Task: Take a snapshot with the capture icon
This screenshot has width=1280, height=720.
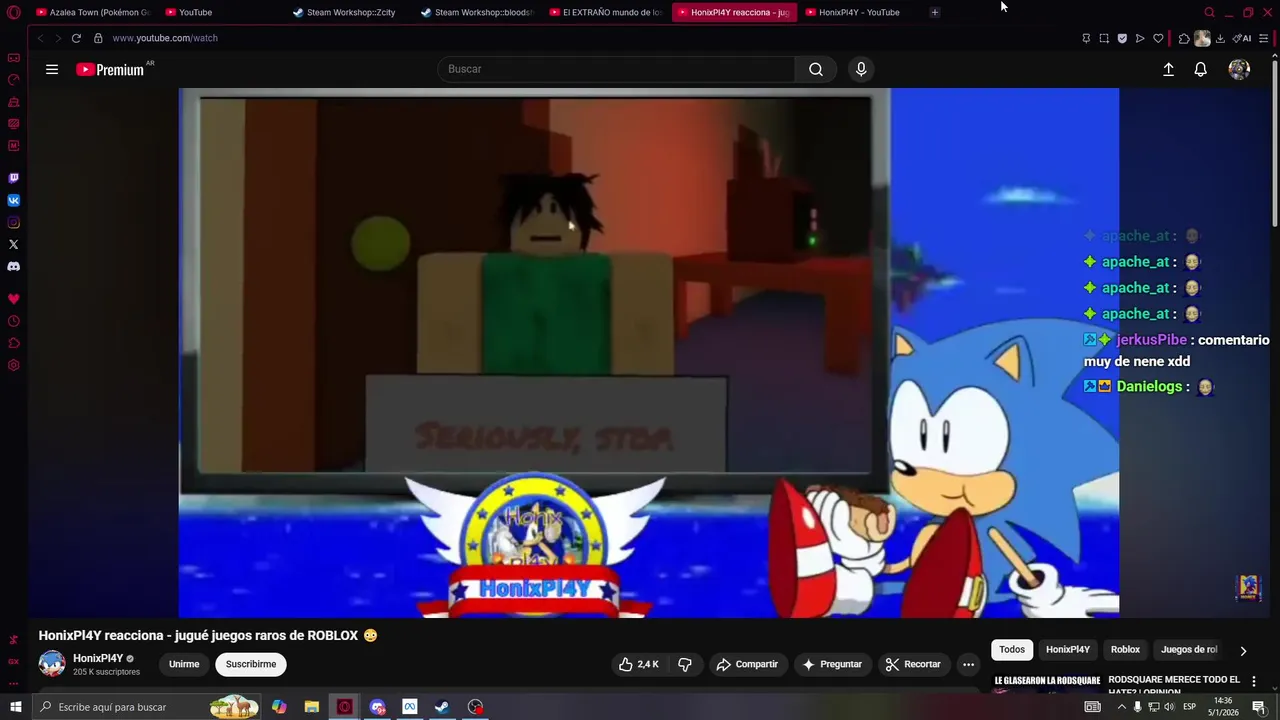Action: 1104,38
